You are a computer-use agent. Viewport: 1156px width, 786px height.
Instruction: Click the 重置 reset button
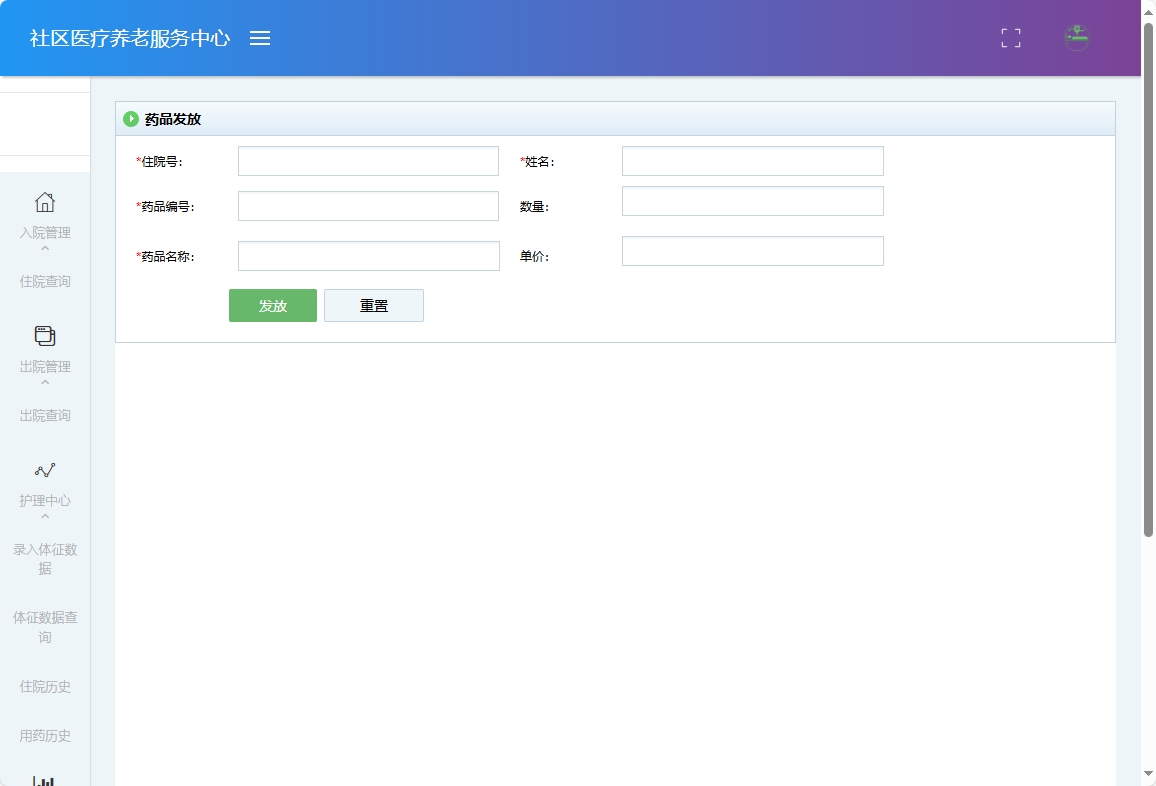[x=374, y=305]
